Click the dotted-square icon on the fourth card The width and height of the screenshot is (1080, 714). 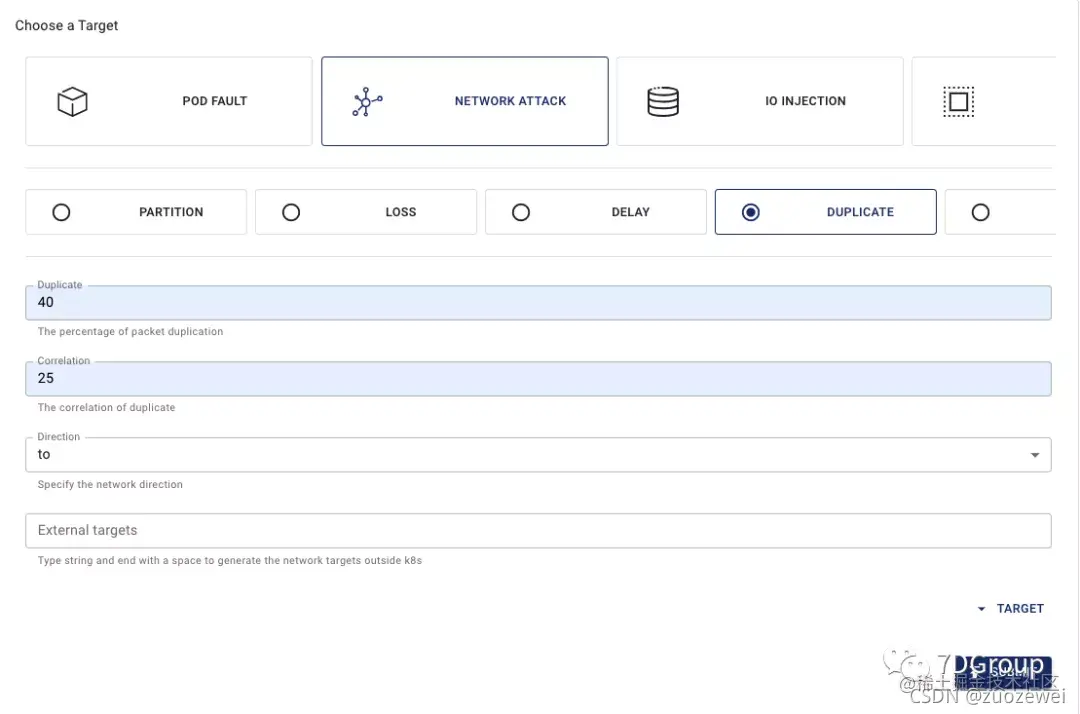(958, 102)
